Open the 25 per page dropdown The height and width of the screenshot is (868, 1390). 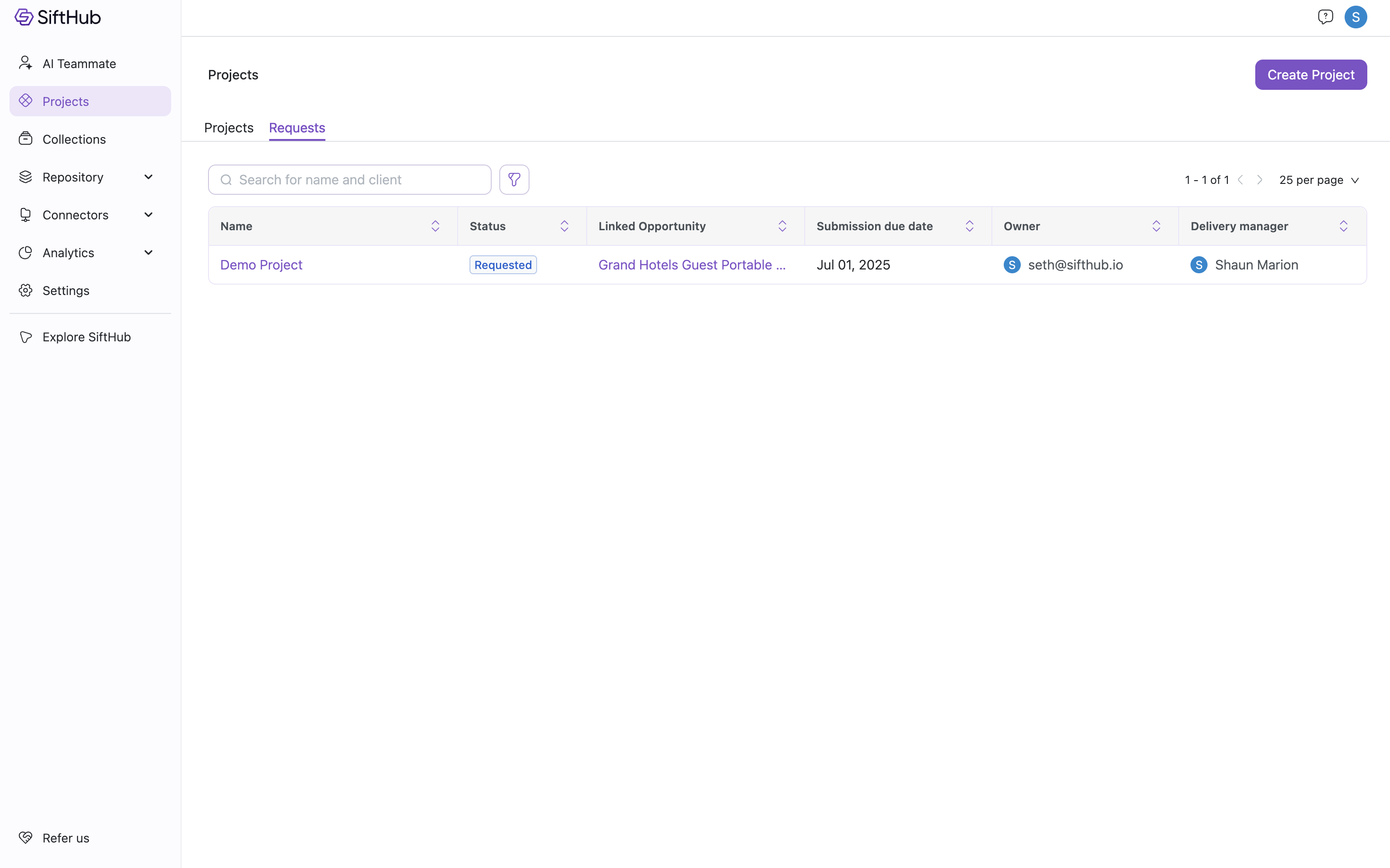coord(1319,180)
